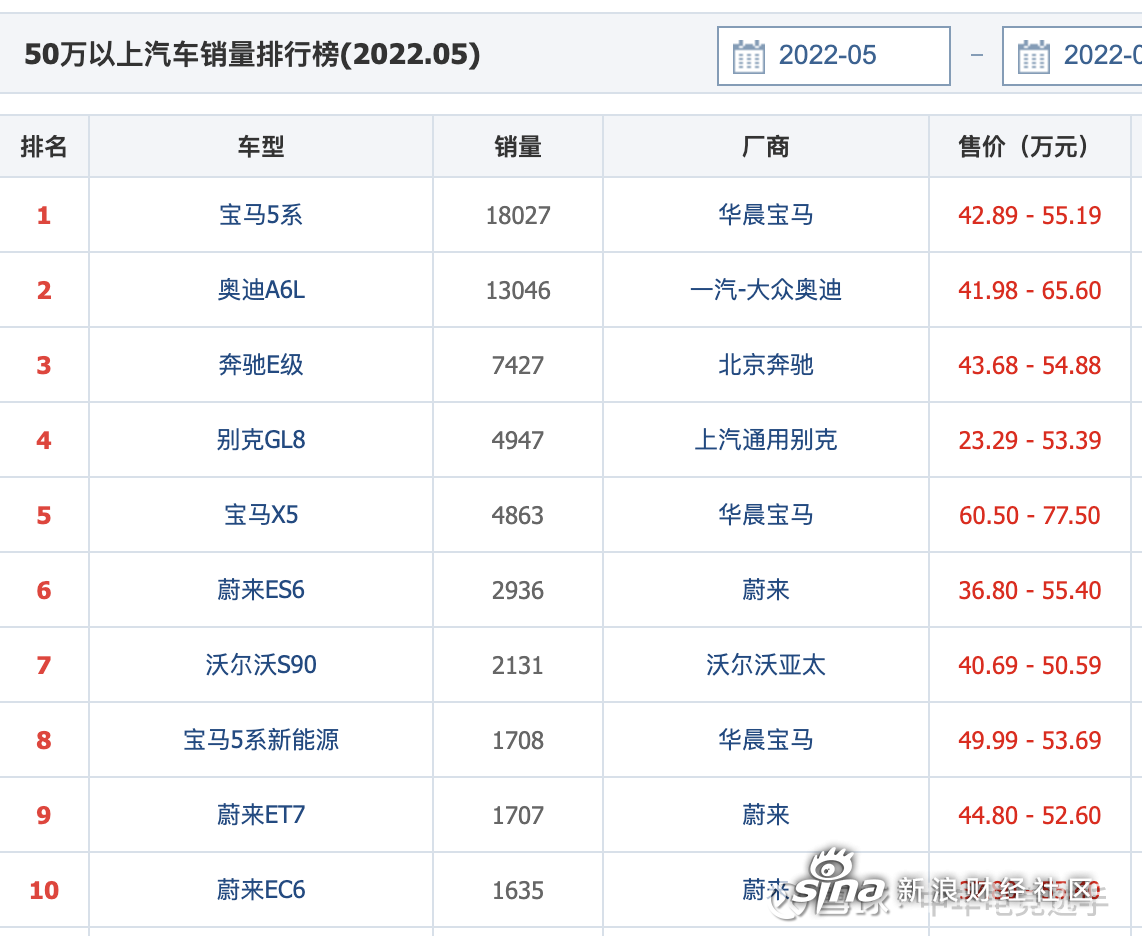1142x936 pixels.
Task: Click sales figure 2131
Action: 518,666
